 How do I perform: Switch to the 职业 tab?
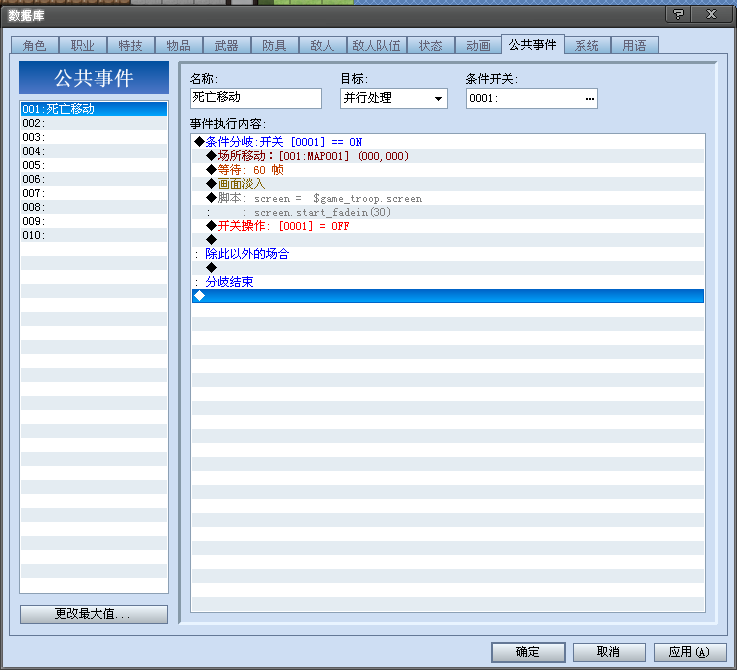pyautogui.click(x=83, y=45)
